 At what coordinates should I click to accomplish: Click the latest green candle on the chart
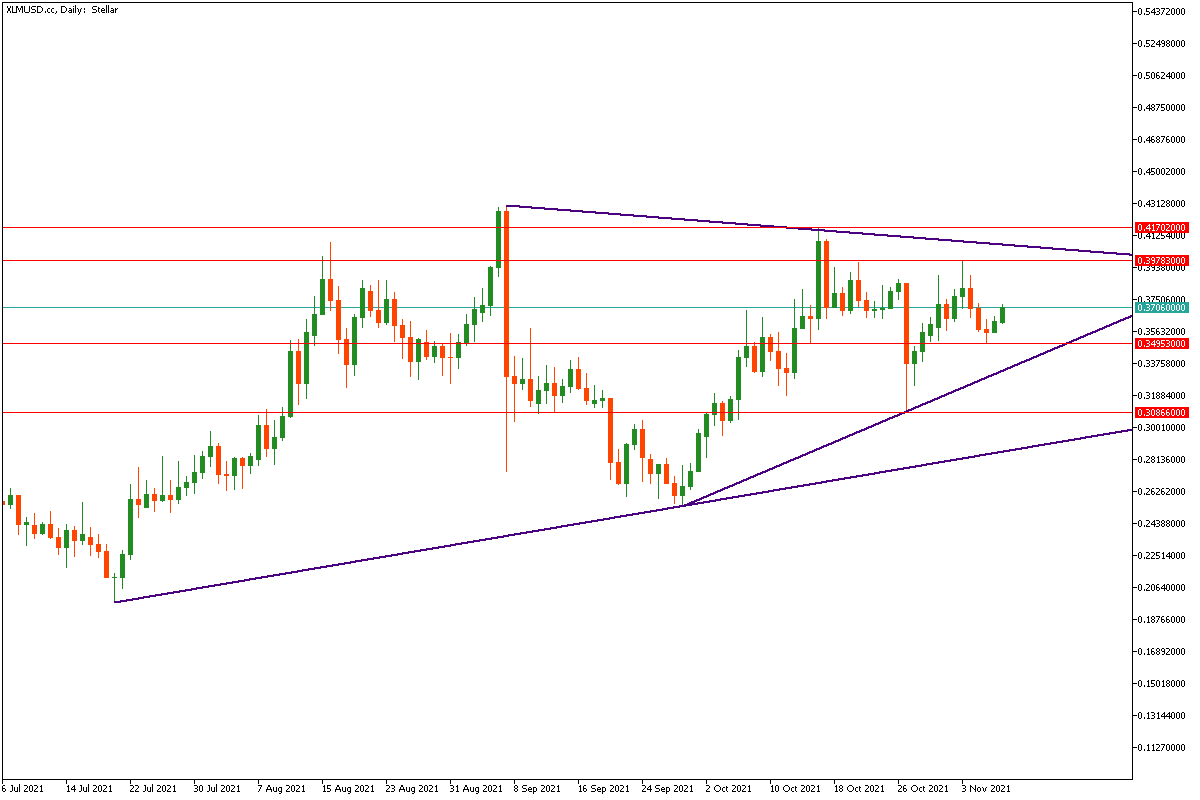[1002, 314]
